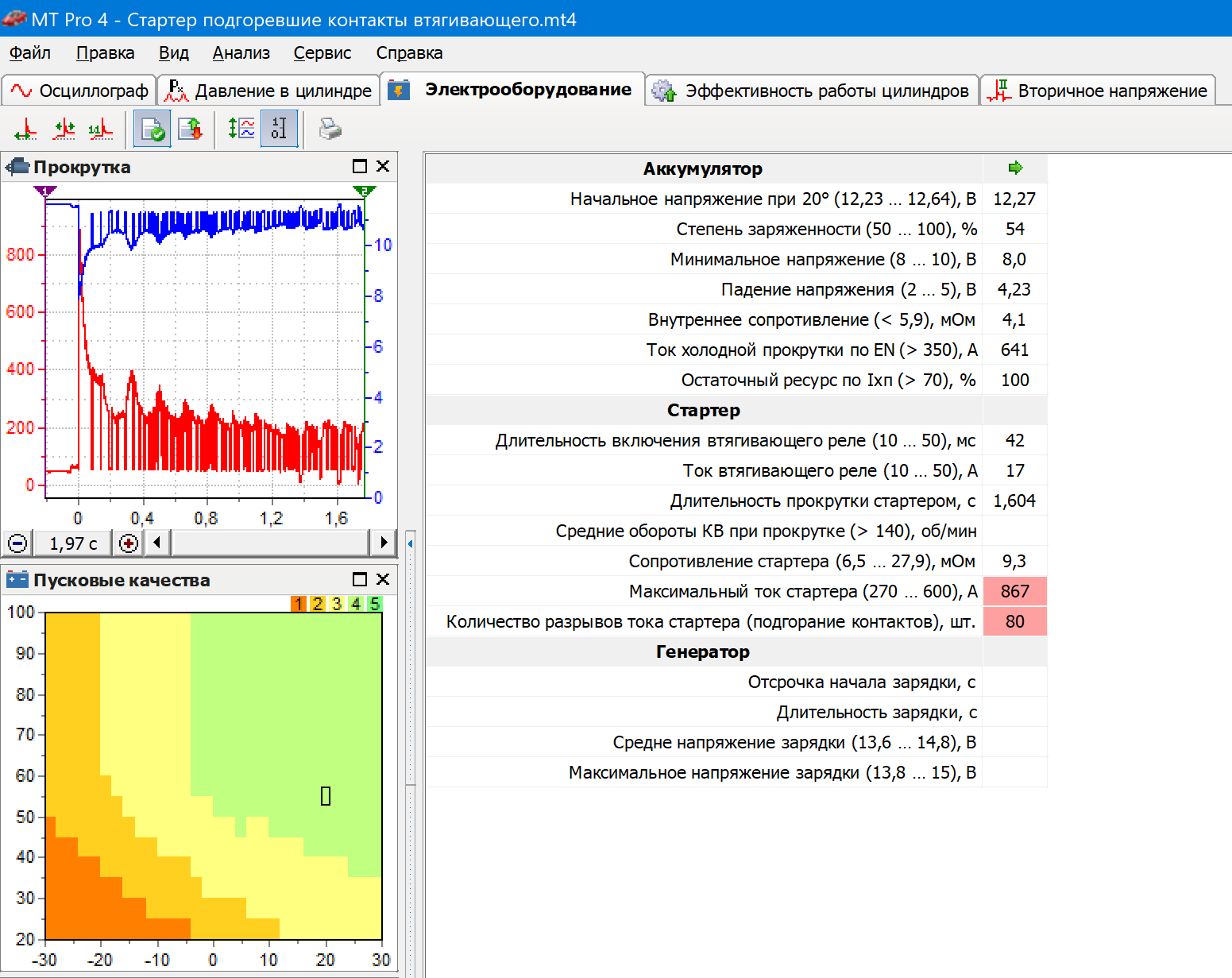Image resolution: width=1232 pixels, height=978 pixels.
Task: Toggle the waveform vertical stretch button
Action: [241, 129]
